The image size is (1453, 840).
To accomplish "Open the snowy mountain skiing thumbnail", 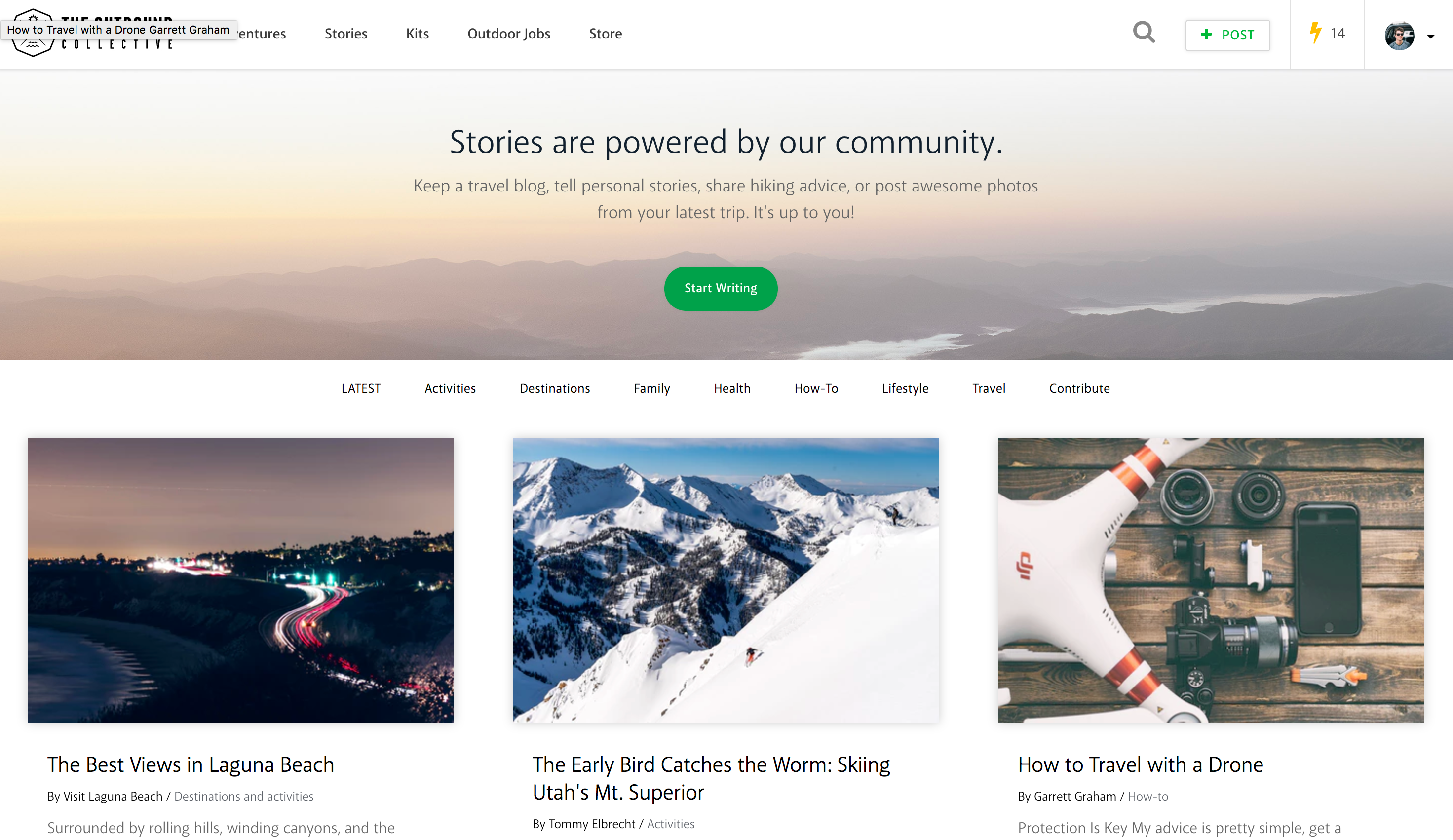I will tap(726, 580).
